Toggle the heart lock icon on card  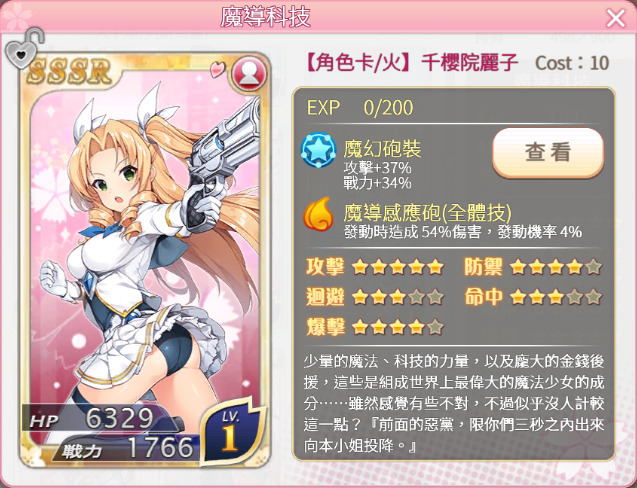[x=23, y=49]
